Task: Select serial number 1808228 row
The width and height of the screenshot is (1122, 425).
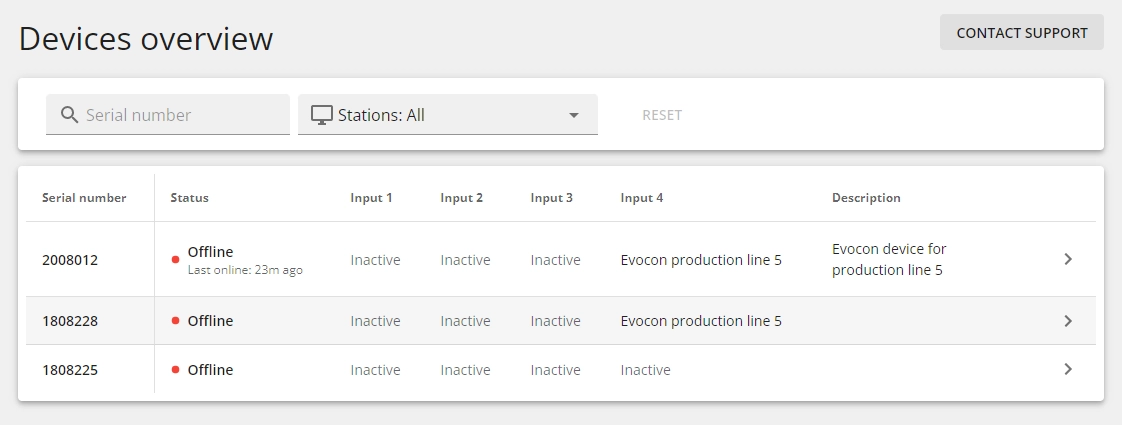Action: (560, 321)
